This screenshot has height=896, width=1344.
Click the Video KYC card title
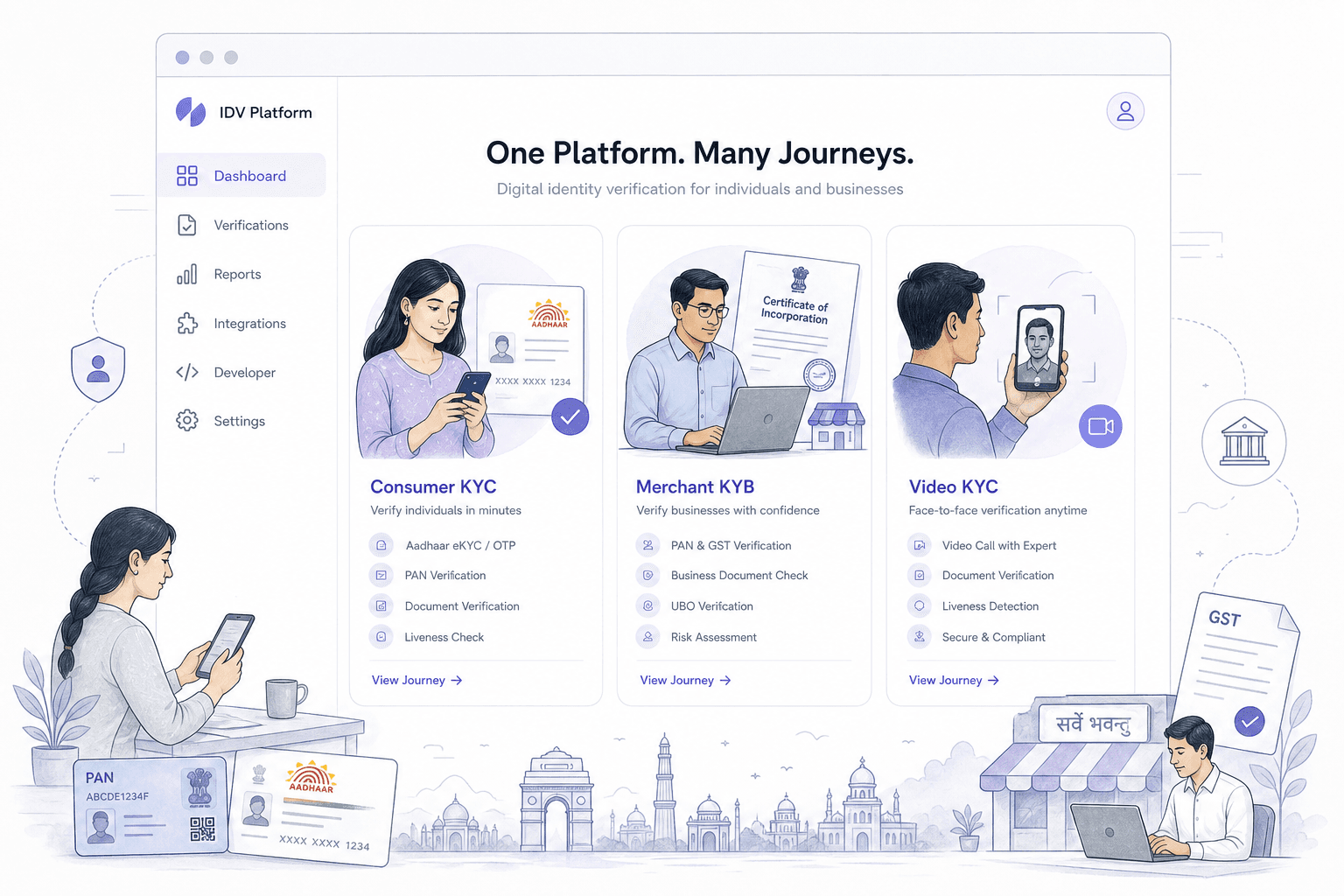coord(953,486)
